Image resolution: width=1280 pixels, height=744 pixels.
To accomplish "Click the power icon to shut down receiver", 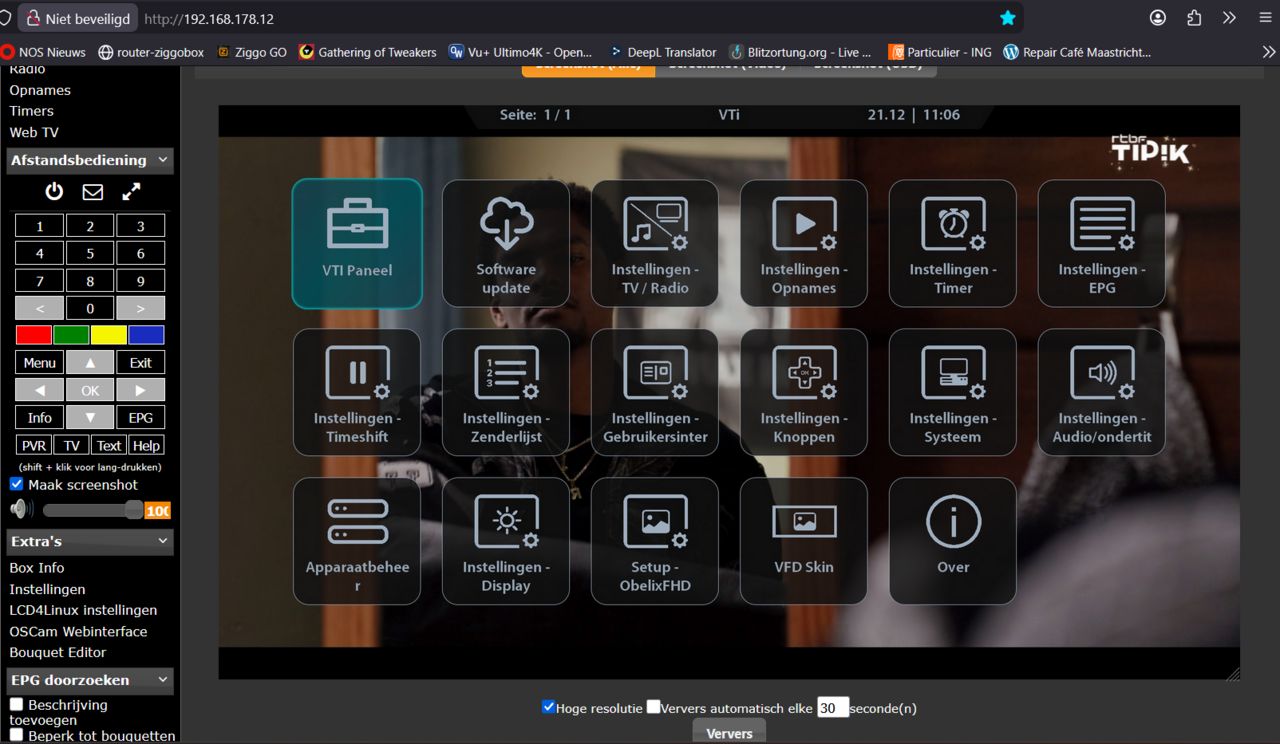I will click(54, 191).
